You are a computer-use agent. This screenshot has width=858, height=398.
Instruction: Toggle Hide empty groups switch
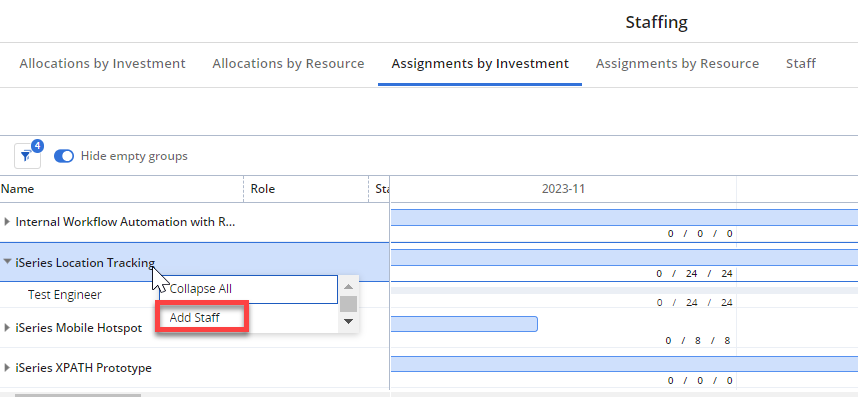tap(64, 156)
